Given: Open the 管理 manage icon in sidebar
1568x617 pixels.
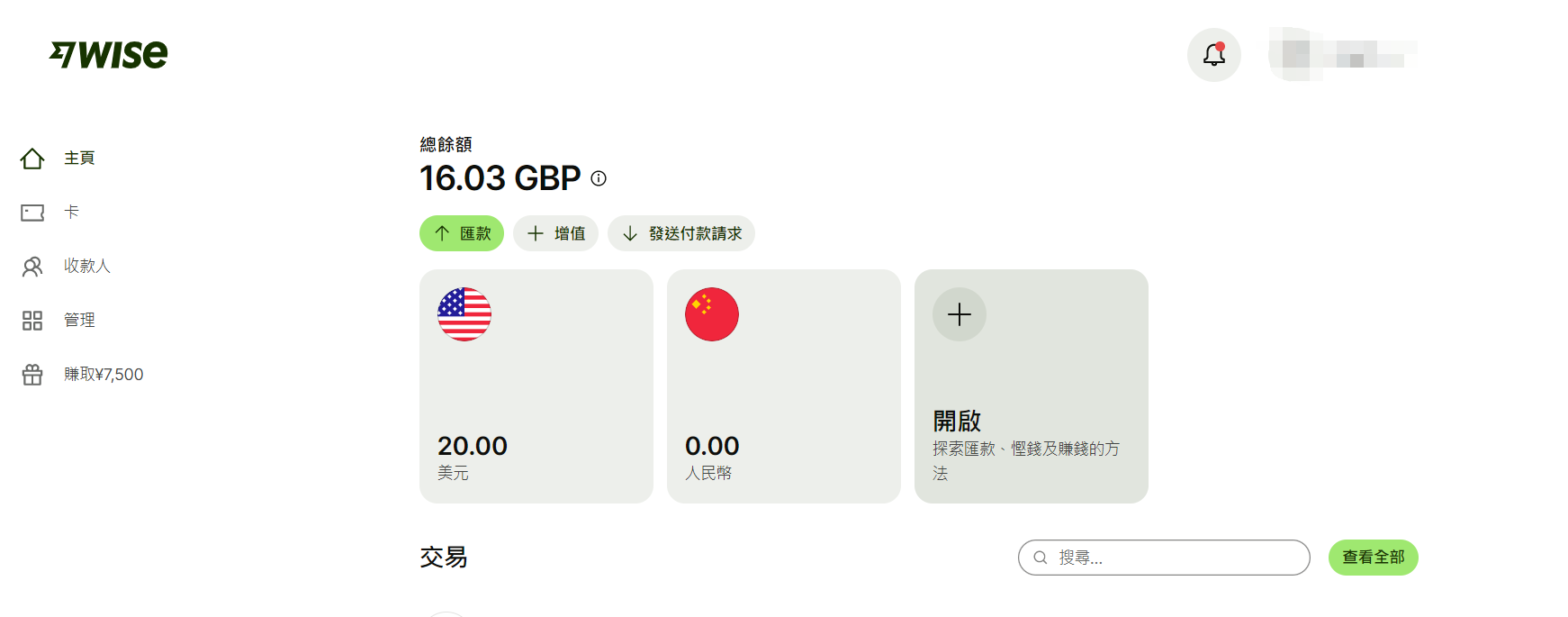Looking at the screenshot, I should point(32,320).
